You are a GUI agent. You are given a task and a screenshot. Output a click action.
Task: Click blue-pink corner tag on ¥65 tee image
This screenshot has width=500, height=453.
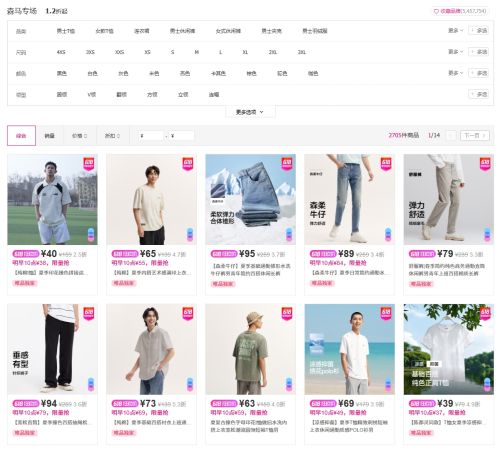coord(190,235)
